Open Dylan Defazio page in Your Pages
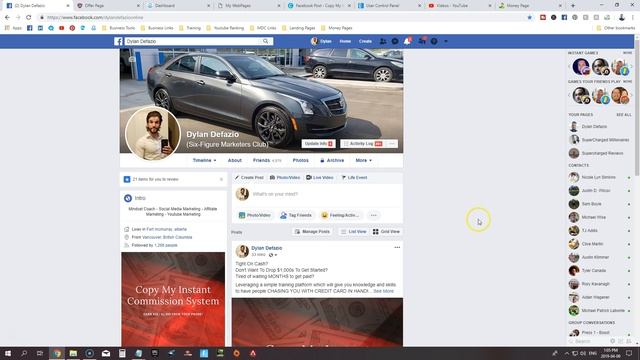640x360 pixels. (x=594, y=127)
